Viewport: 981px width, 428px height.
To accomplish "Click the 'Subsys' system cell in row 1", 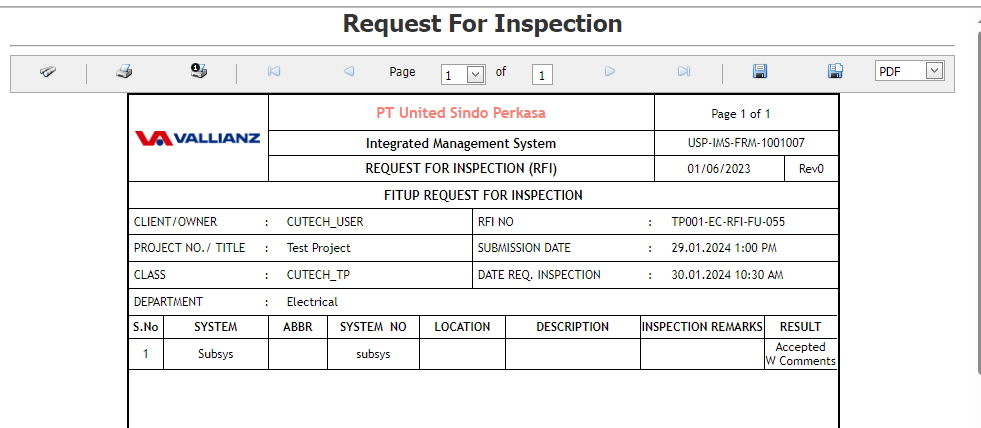I will pyautogui.click(x=216, y=354).
